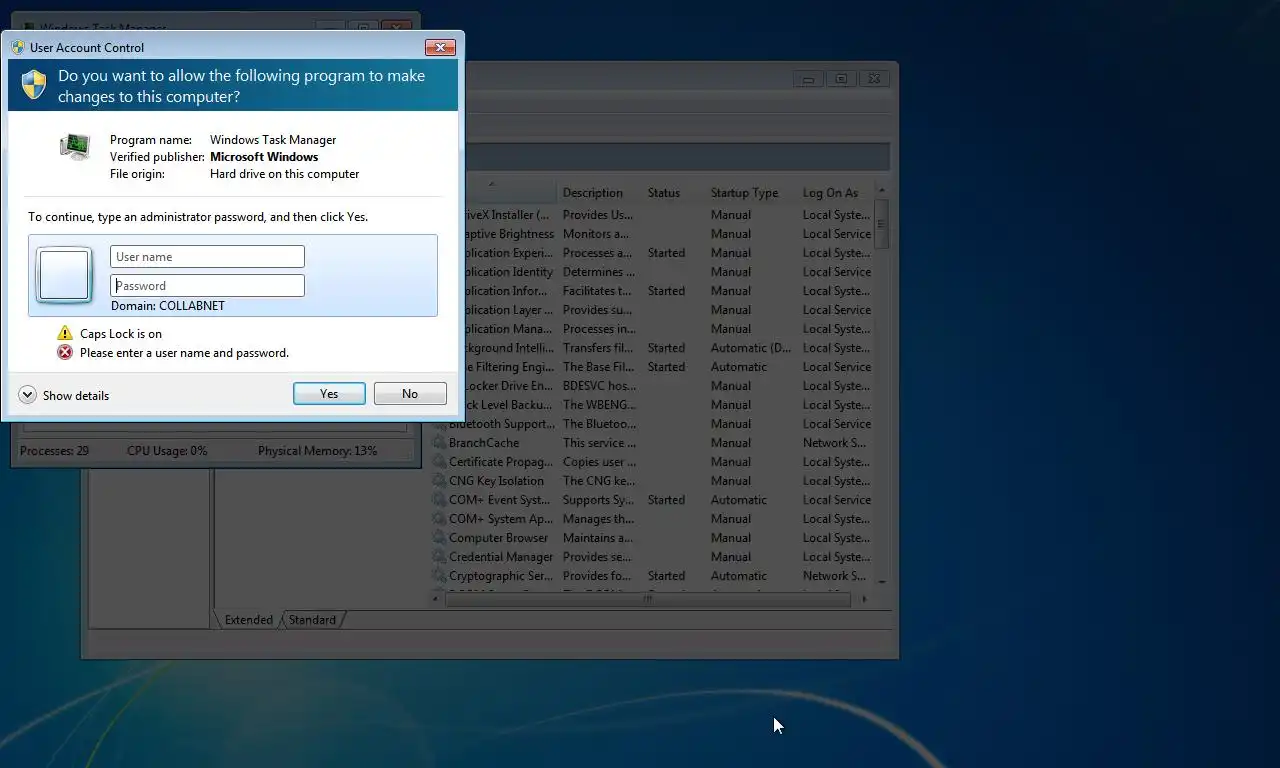Select the Computer Browser service name
The width and height of the screenshot is (1280, 768).
pyautogui.click(x=498, y=538)
